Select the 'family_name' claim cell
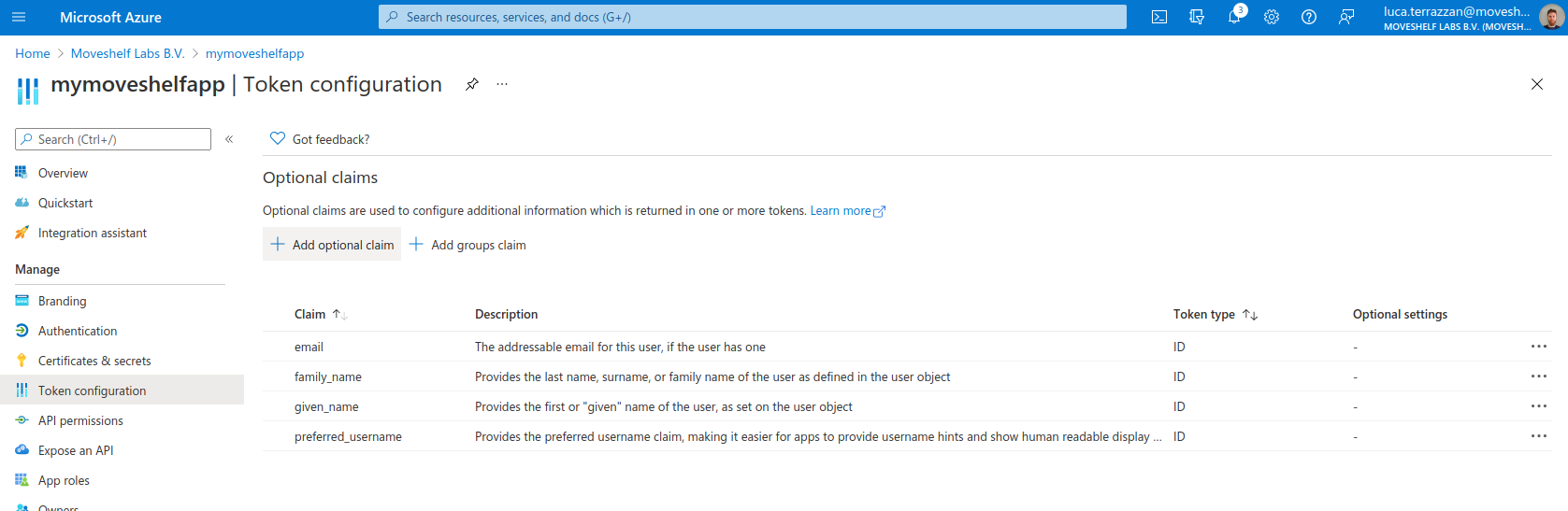The width and height of the screenshot is (1568, 511). [x=328, y=376]
